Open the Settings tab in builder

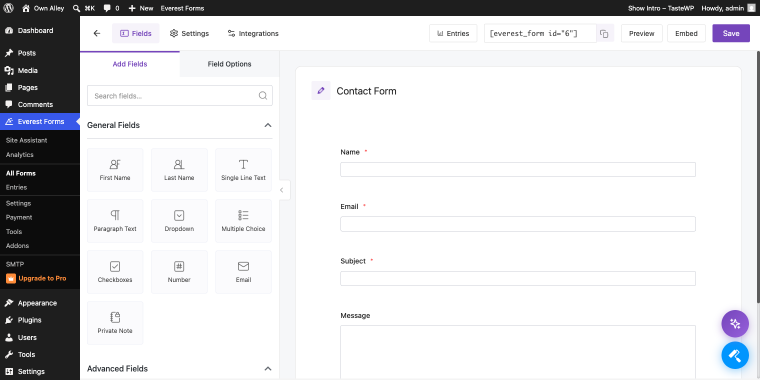pyautogui.click(x=190, y=33)
